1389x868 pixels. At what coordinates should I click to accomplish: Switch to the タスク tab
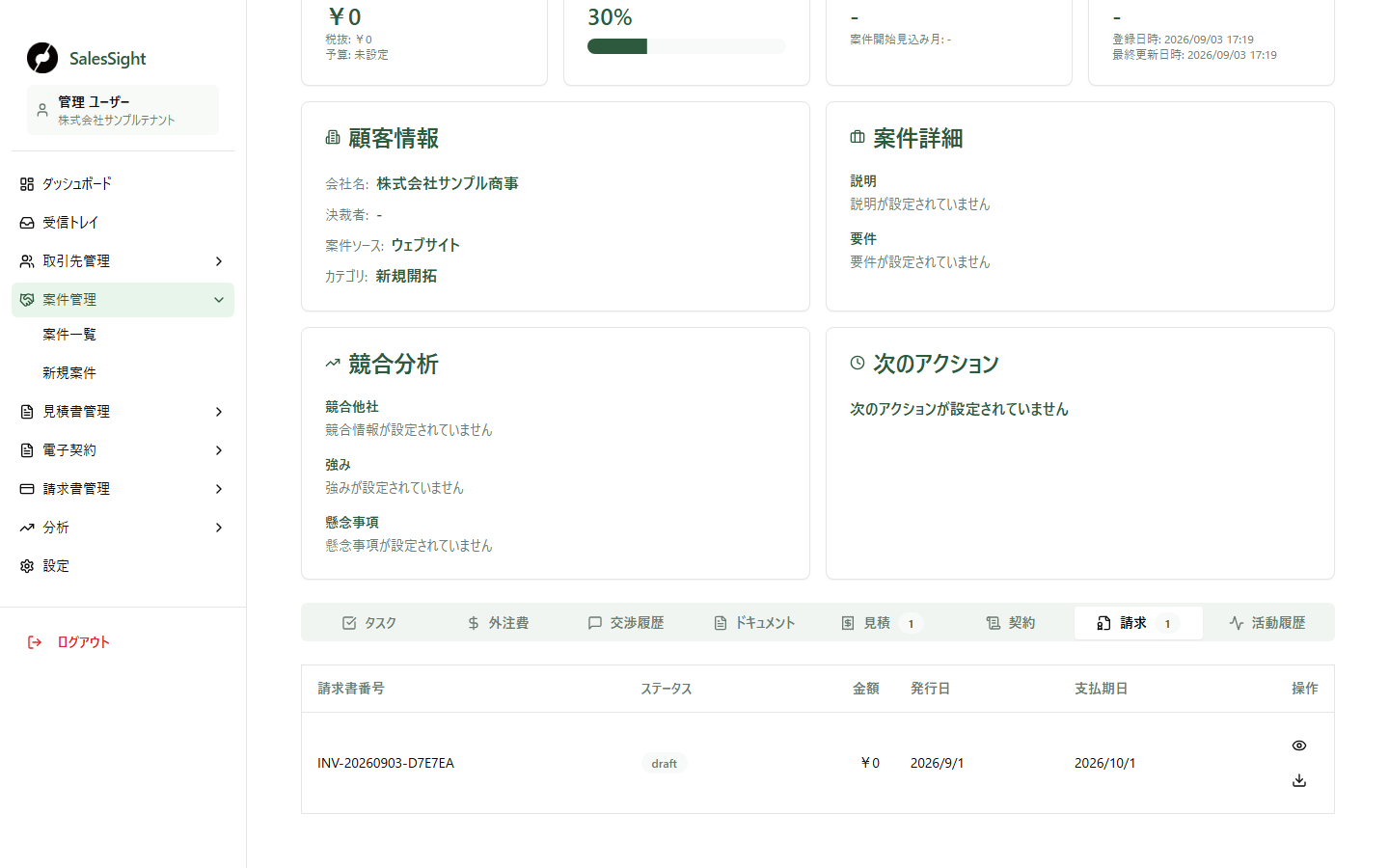369,623
